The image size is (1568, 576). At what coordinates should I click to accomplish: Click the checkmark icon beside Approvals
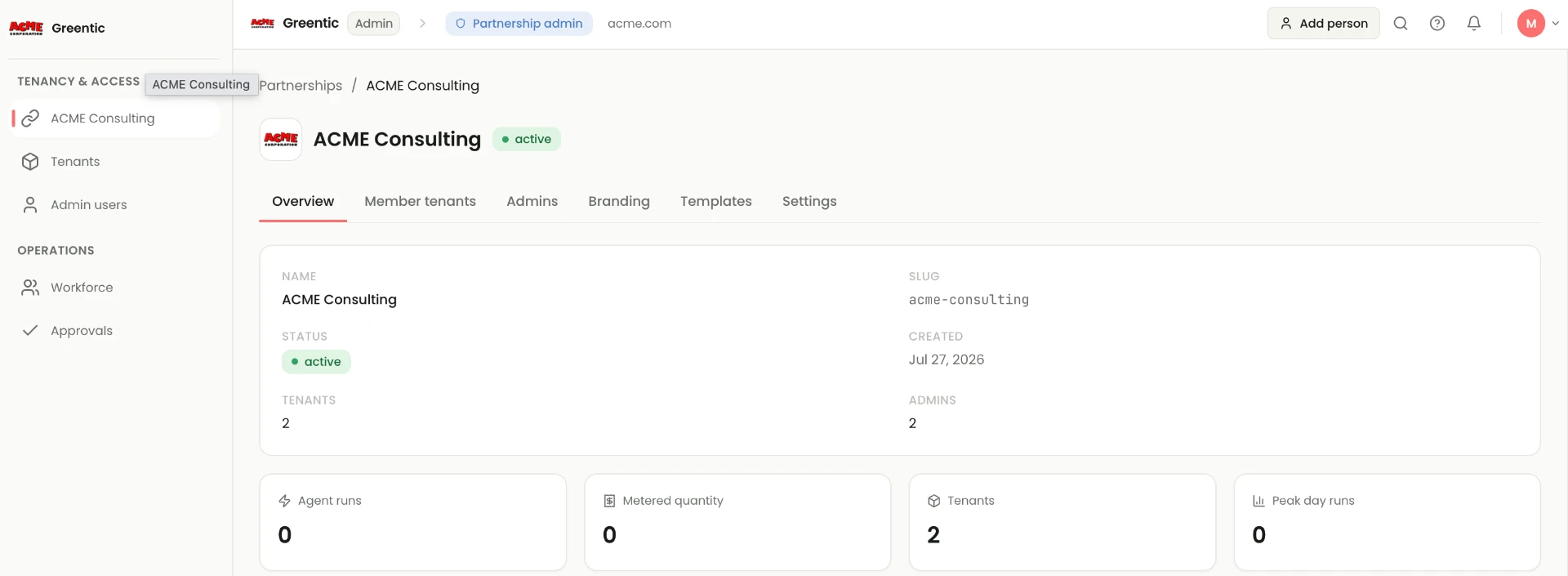click(x=30, y=331)
